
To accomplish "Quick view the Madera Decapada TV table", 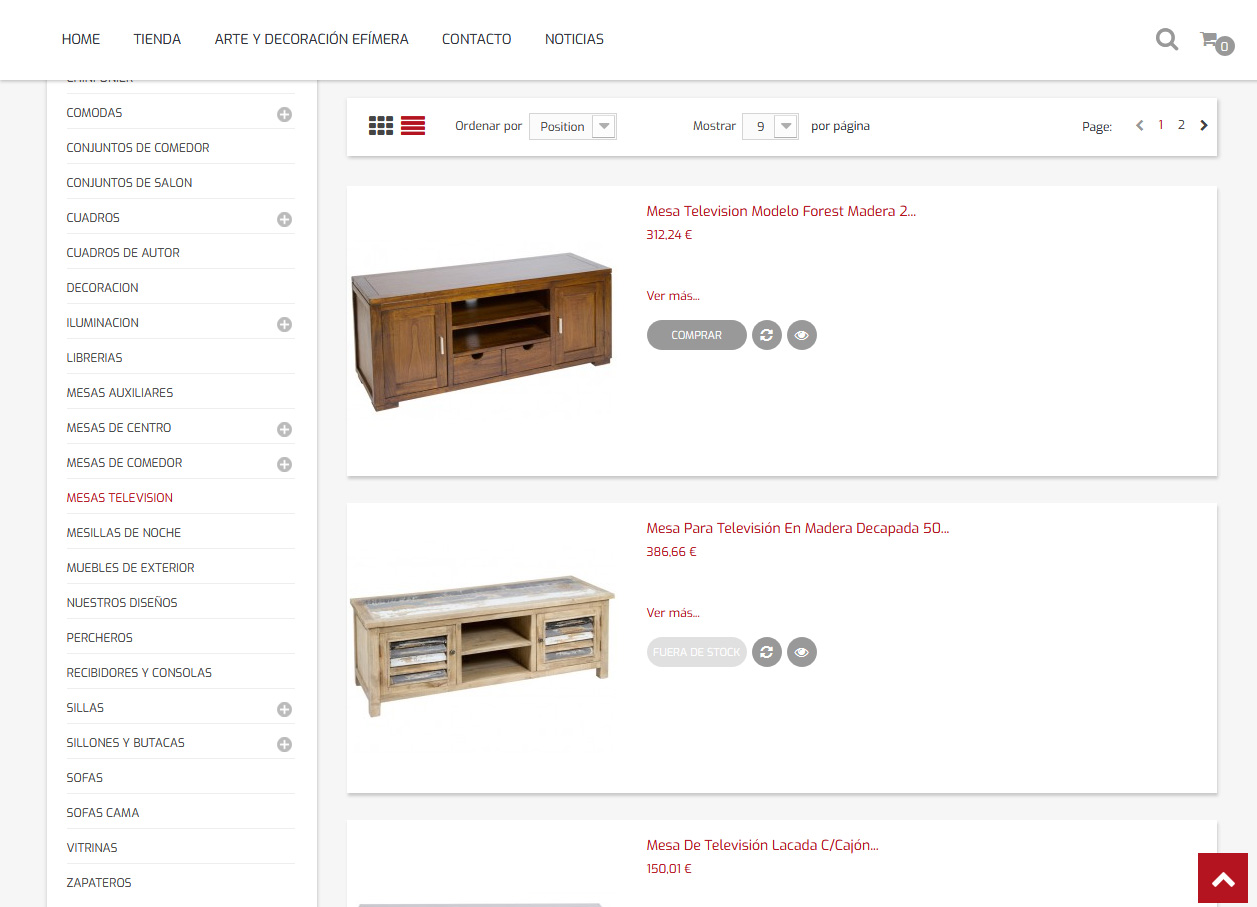I will coord(802,652).
